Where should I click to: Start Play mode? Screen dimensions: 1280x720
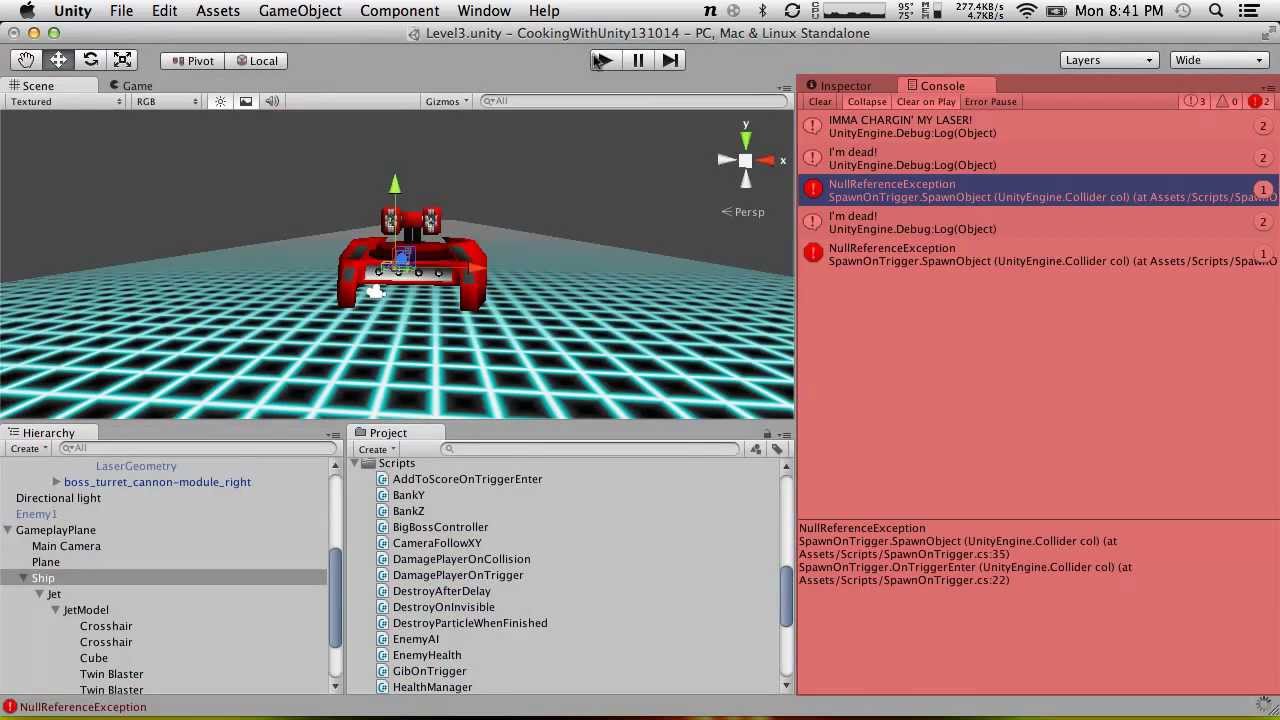pyautogui.click(x=604, y=60)
